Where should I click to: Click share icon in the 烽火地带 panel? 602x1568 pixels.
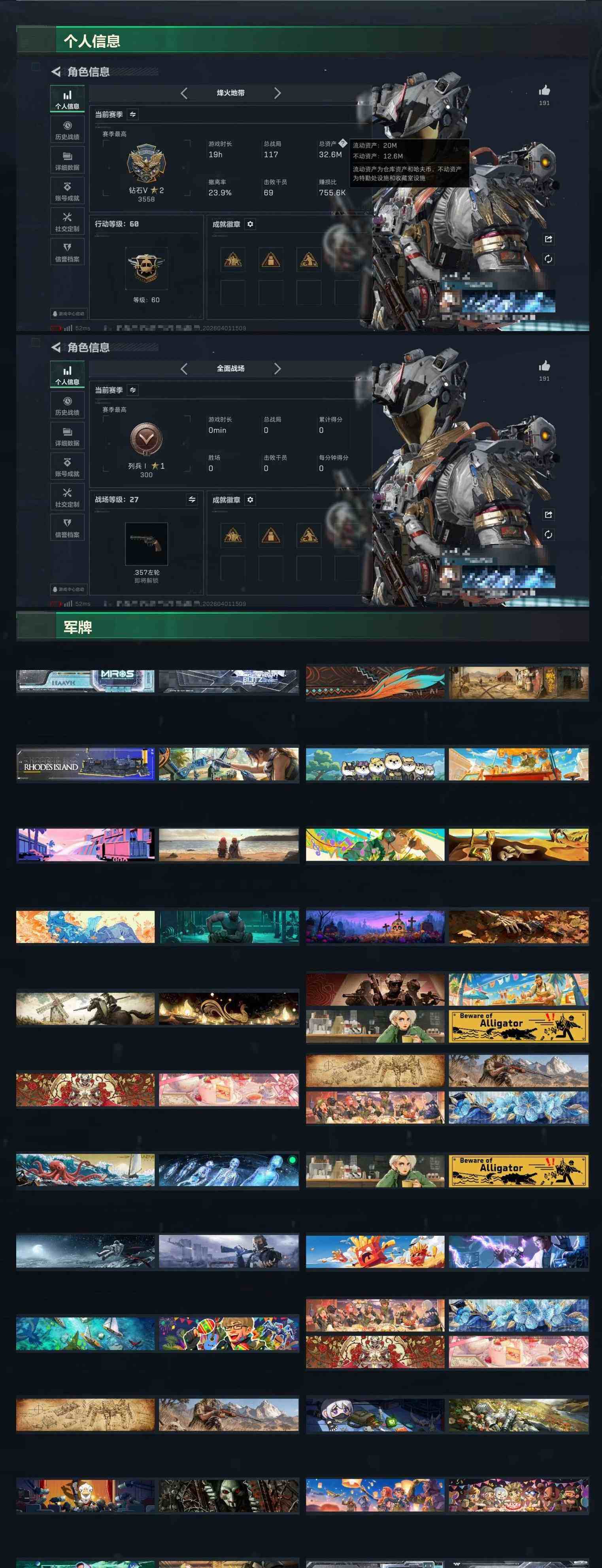coord(548,239)
